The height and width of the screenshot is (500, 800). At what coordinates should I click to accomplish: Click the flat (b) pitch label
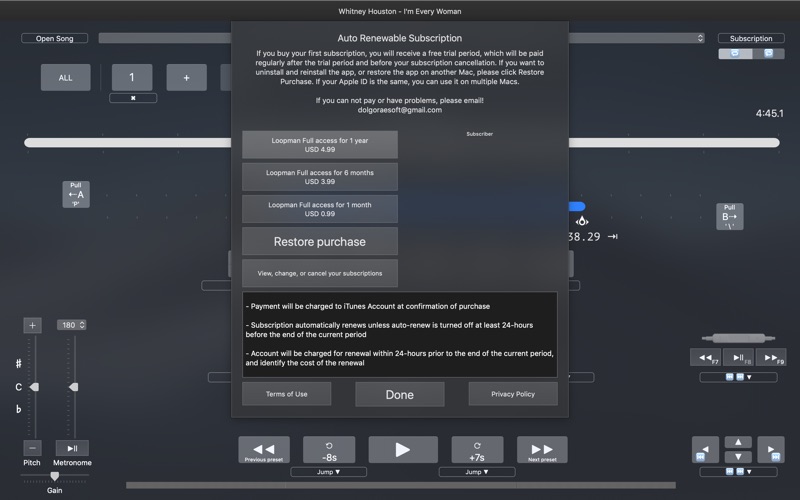tap(18, 409)
